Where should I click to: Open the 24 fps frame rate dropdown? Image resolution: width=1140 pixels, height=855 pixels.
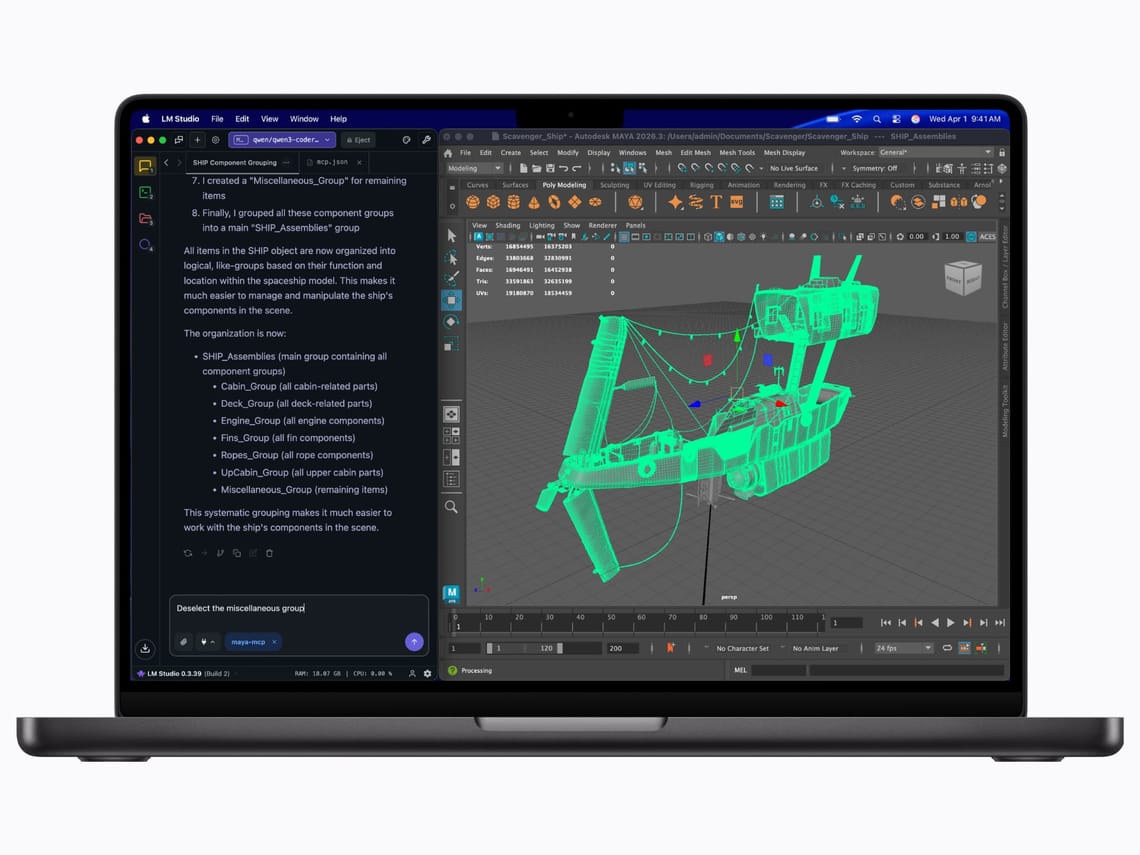pyautogui.click(x=904, y=648)
